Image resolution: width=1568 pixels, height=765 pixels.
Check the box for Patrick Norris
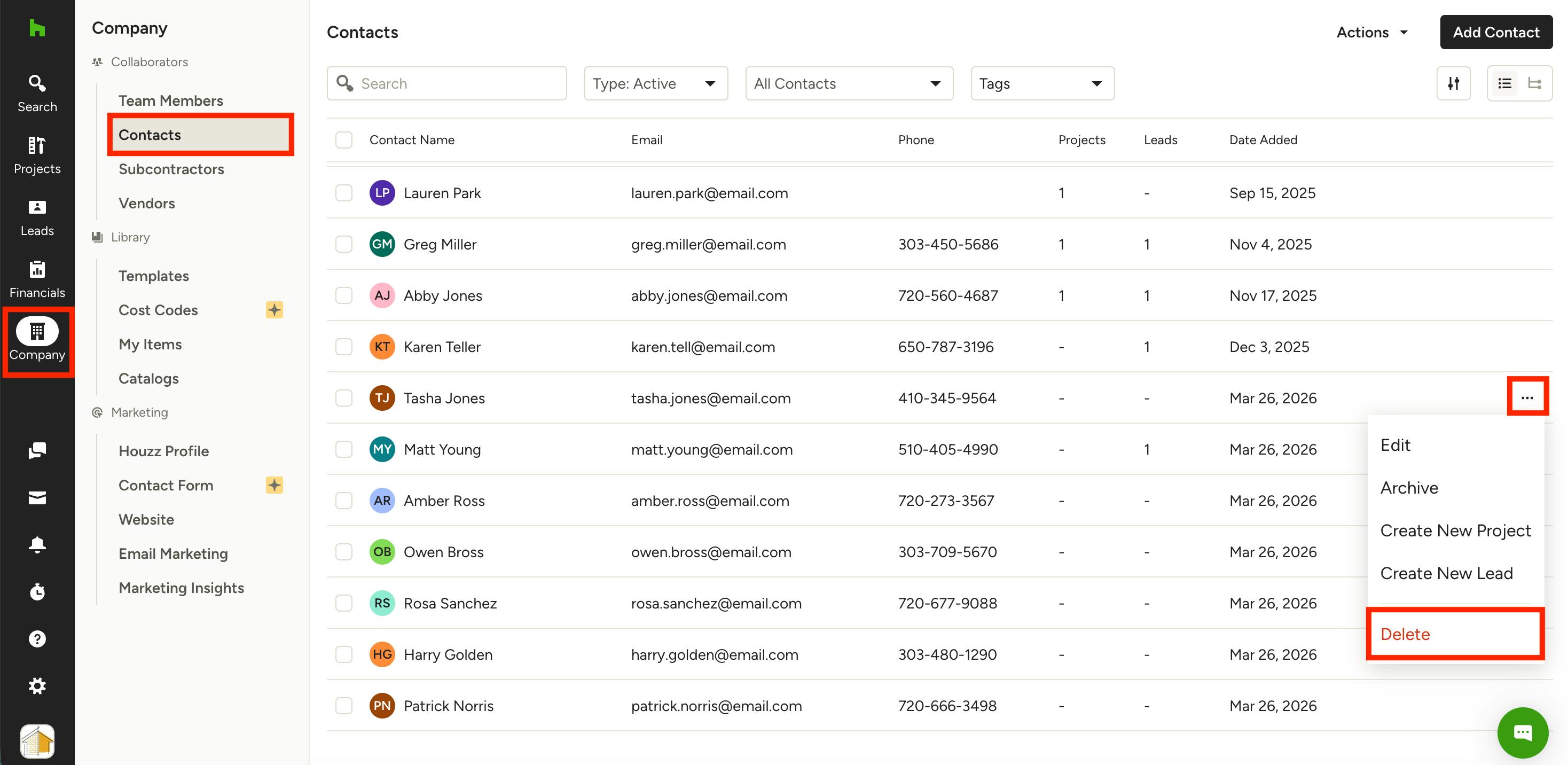pos(344,706)
